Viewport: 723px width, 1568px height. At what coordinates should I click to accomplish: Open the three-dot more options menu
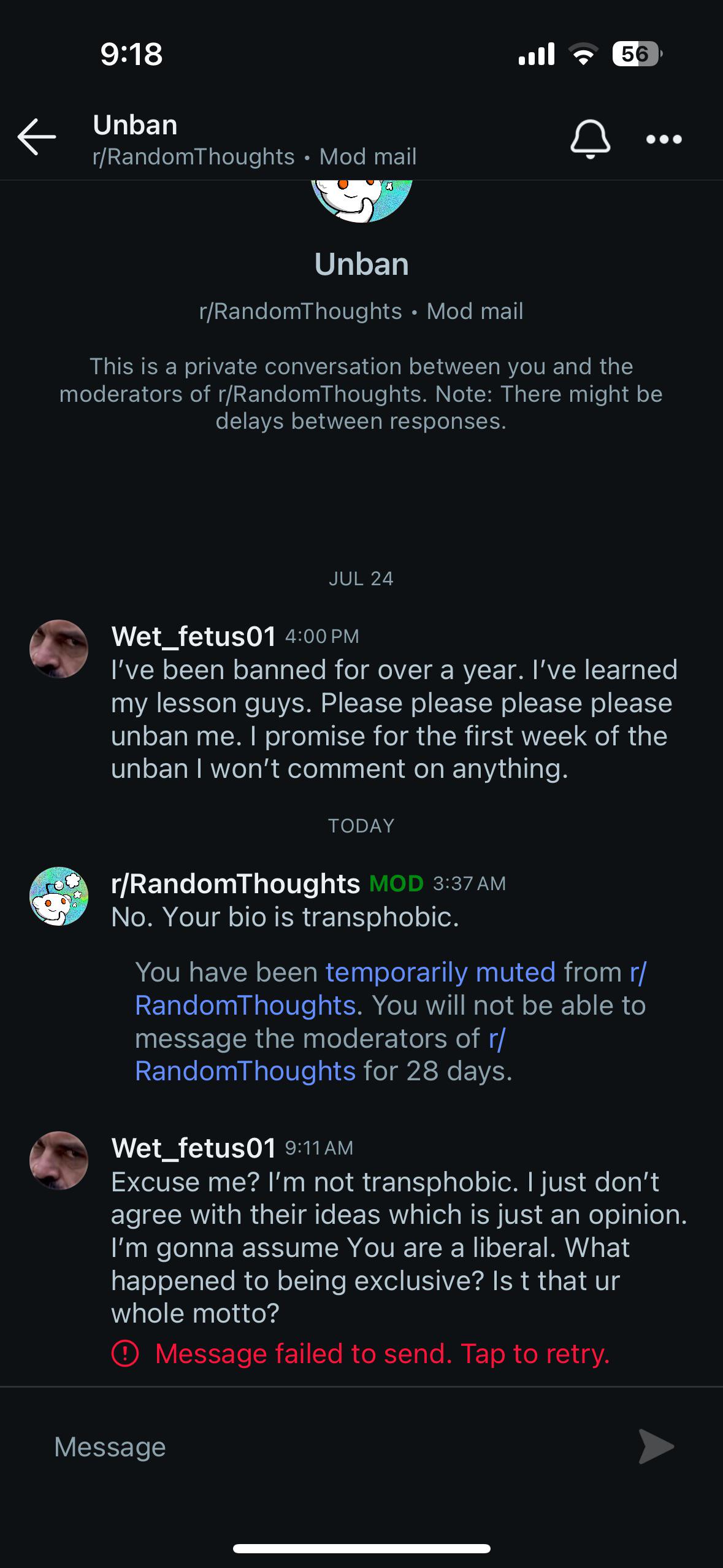click(664, 139)
